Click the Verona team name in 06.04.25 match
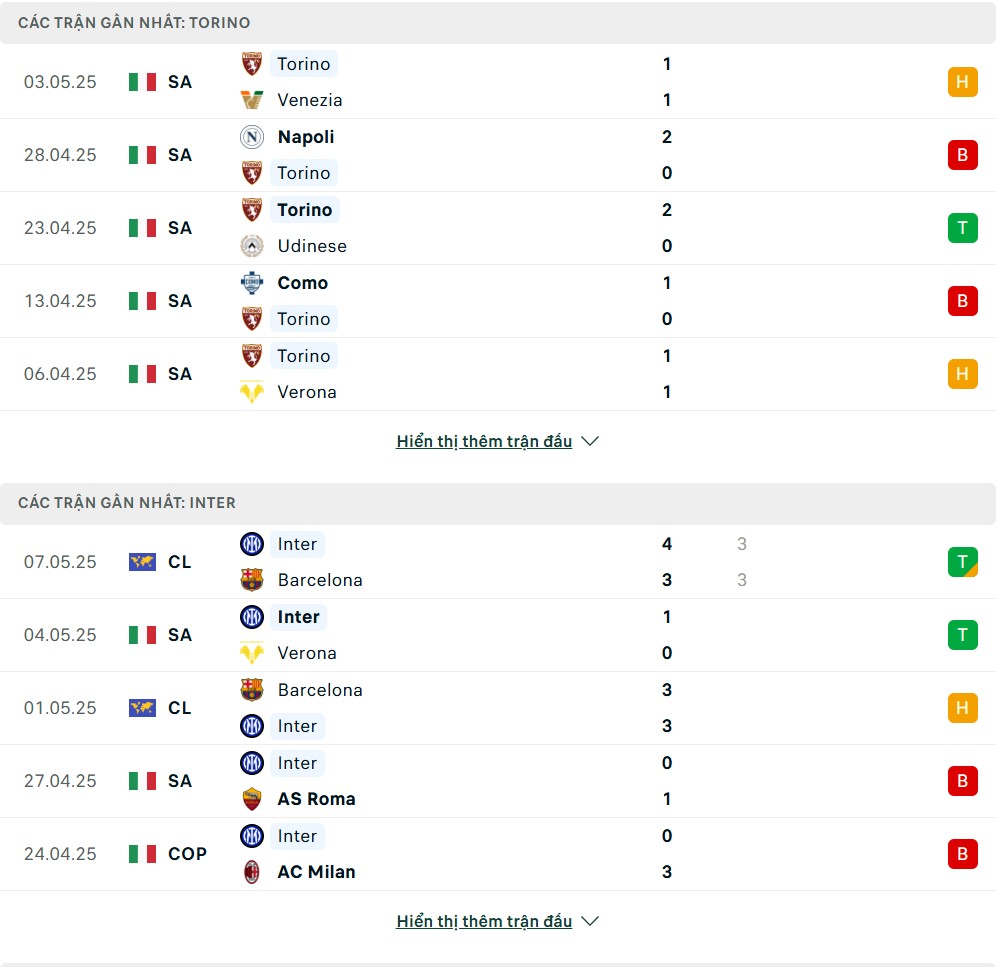 [x=307, y=392]
